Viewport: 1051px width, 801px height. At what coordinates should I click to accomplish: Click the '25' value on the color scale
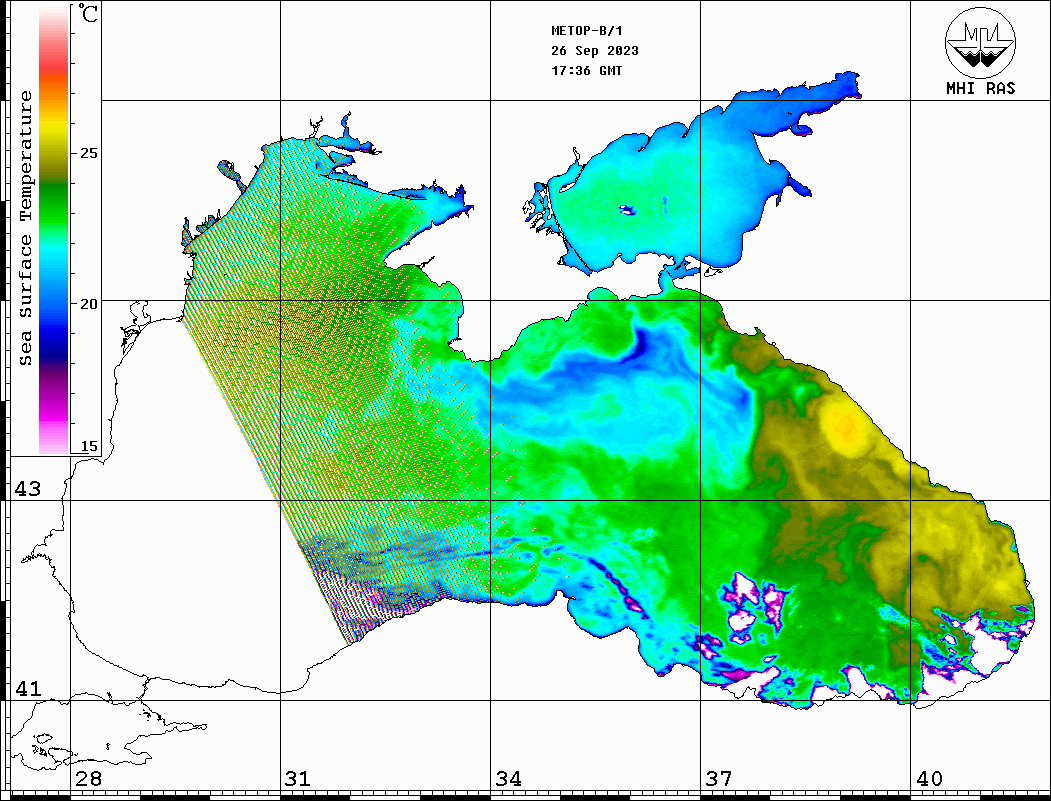click(88, 153)
